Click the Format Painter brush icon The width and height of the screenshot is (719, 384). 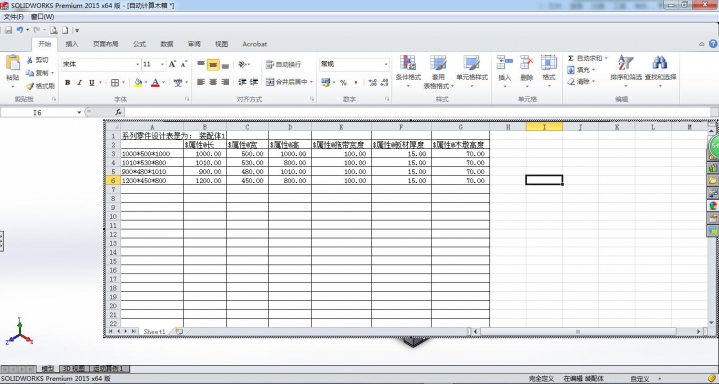click(30, 86)
